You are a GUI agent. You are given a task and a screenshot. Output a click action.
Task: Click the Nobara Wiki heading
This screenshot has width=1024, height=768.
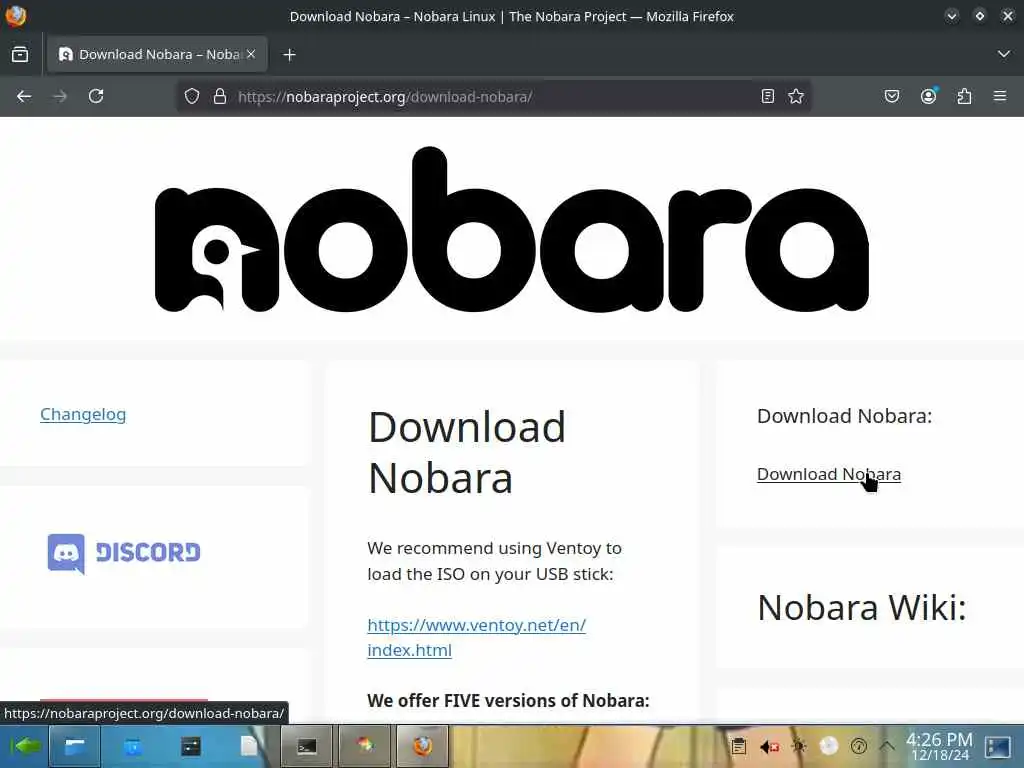click(861, 608)
